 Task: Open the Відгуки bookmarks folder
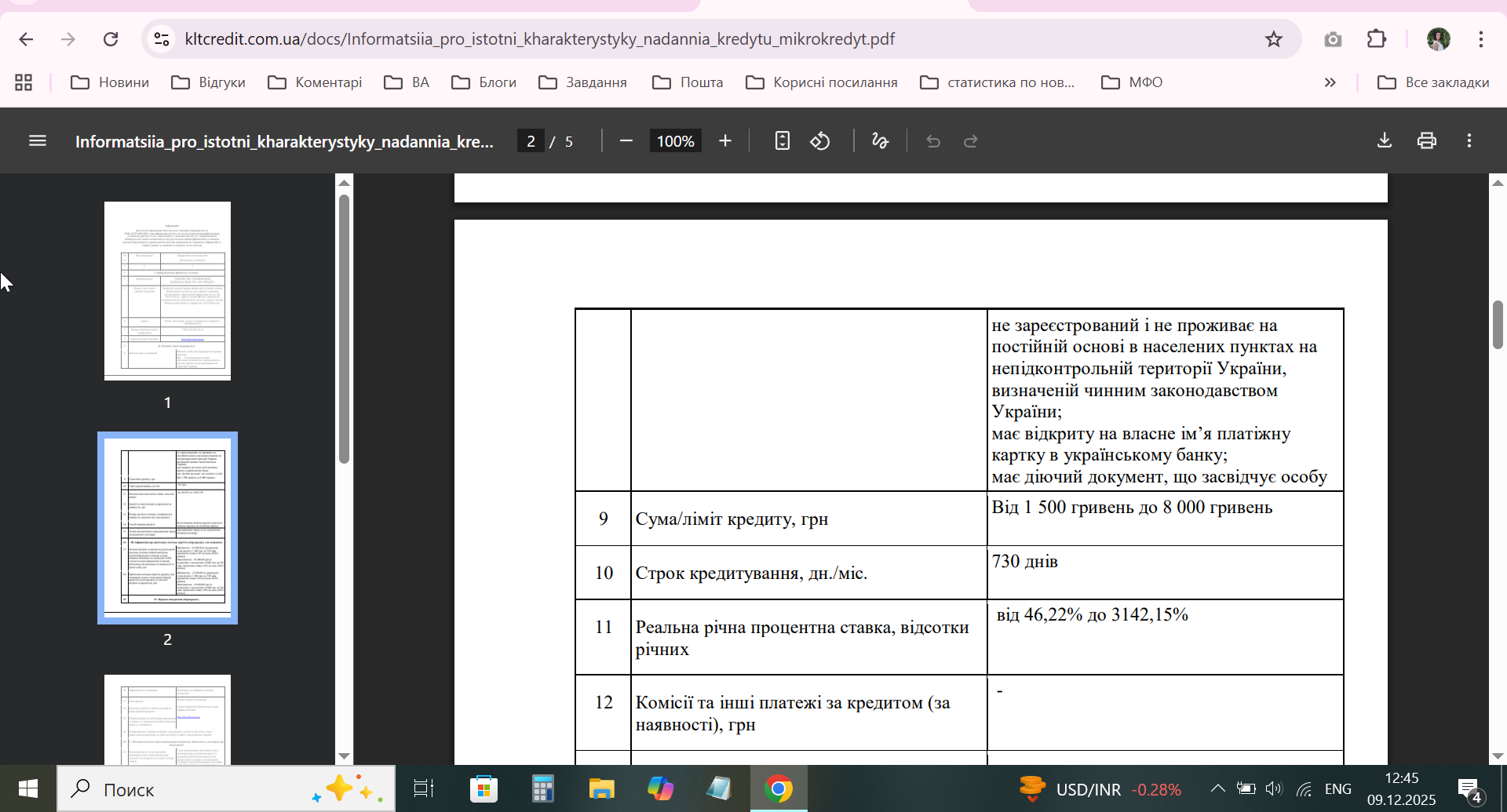[209, 82]
